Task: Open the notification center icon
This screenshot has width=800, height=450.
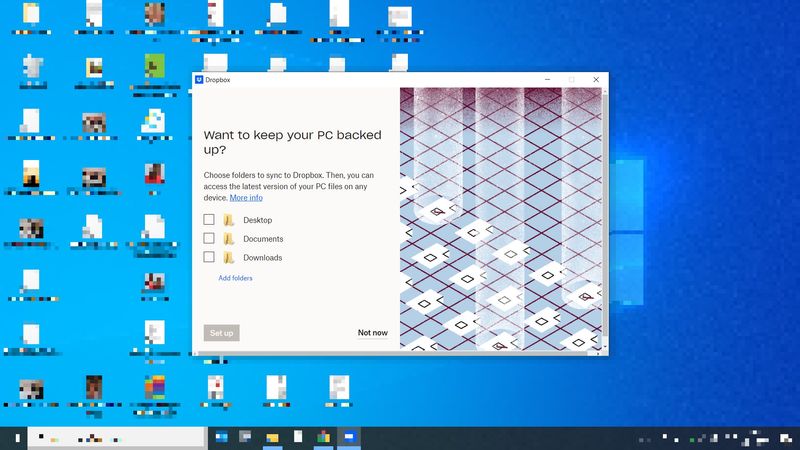Action: [x=786, y=438]
